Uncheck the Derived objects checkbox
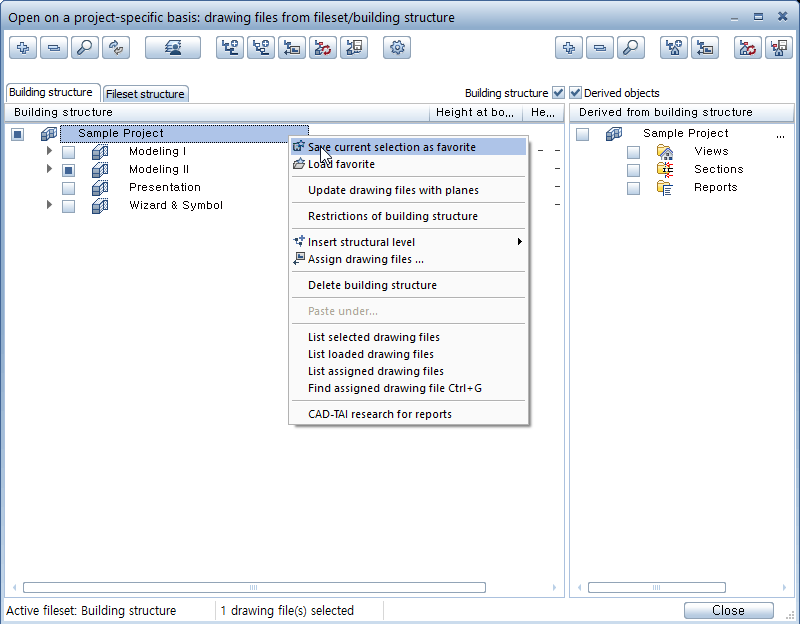 [x=575, y=93]
